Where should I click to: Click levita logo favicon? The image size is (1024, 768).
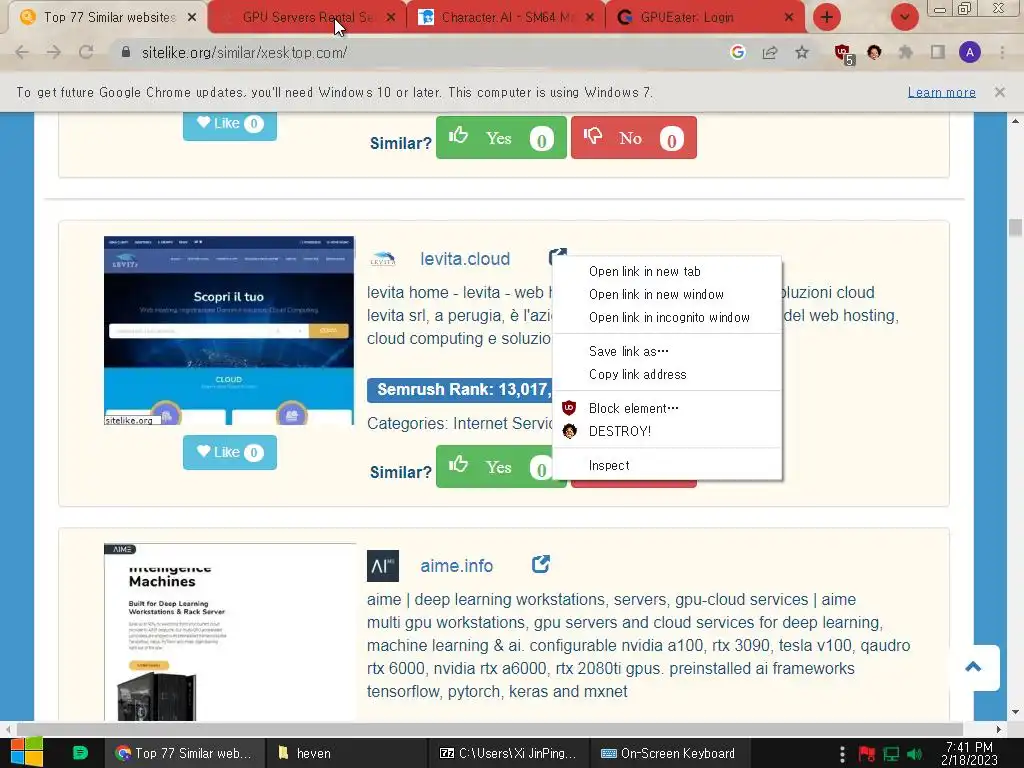coord(383,259)
